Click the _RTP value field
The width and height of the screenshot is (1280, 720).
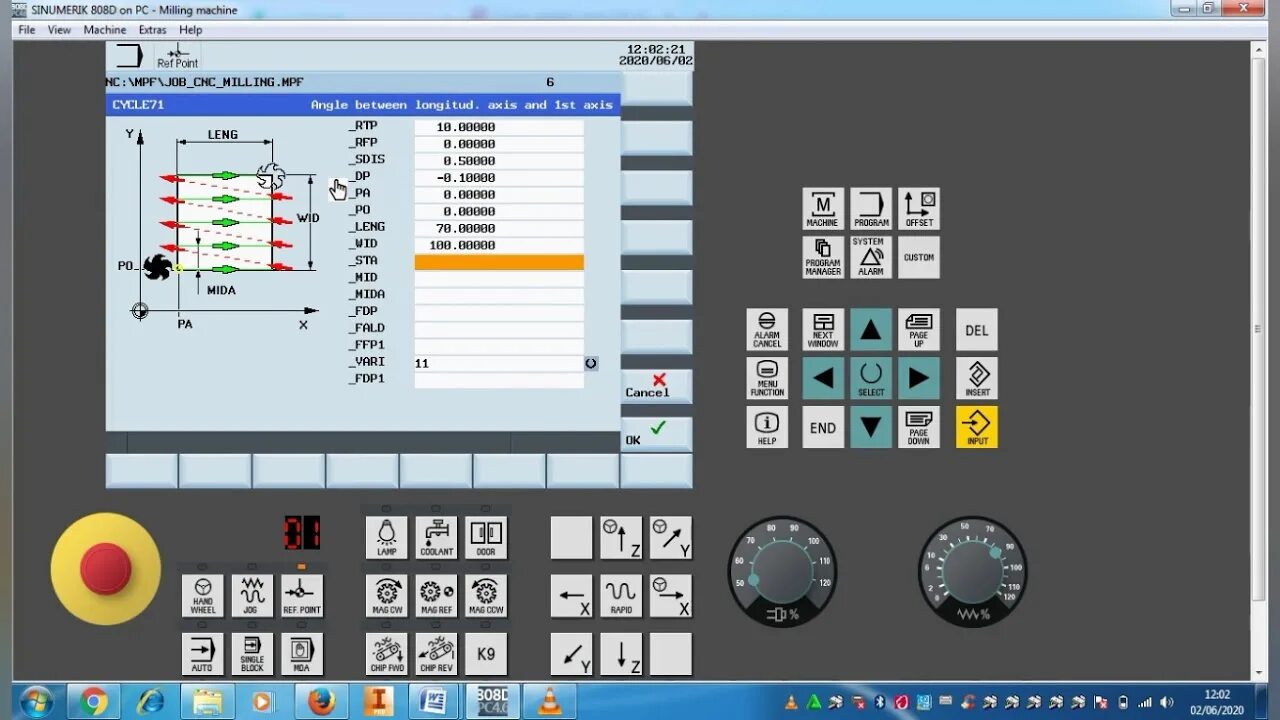tap(499, 127)
